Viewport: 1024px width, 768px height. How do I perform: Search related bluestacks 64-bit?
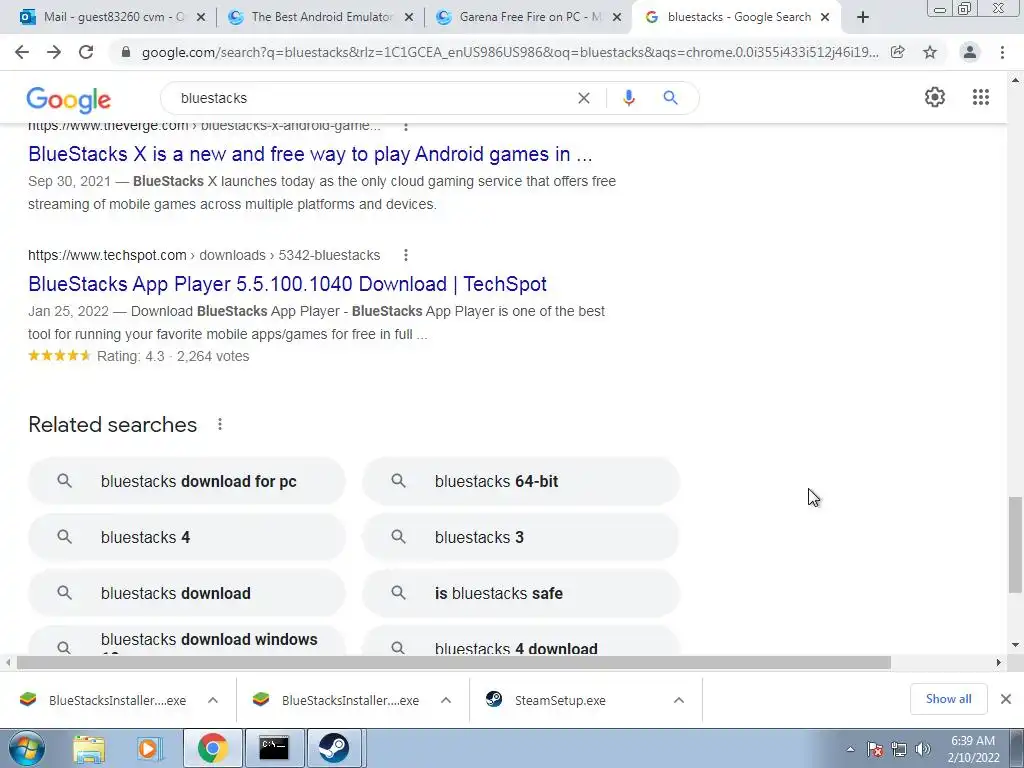pyautogui.click(x=520, y=481)
